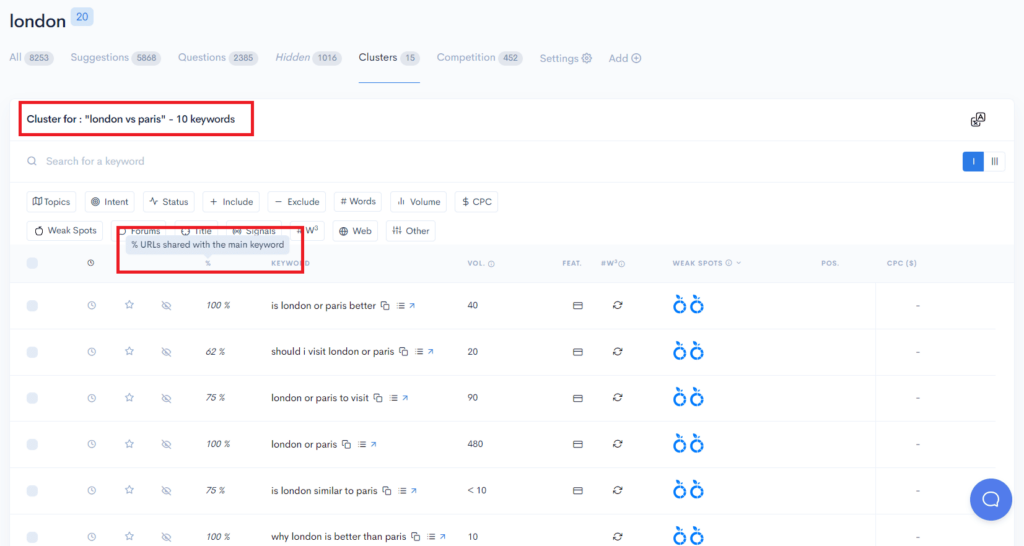Viewport: 1024px width, 546px height.
Task: Open list icon for 'should i visit london or paris'
Action: click(x=419, y=351)
